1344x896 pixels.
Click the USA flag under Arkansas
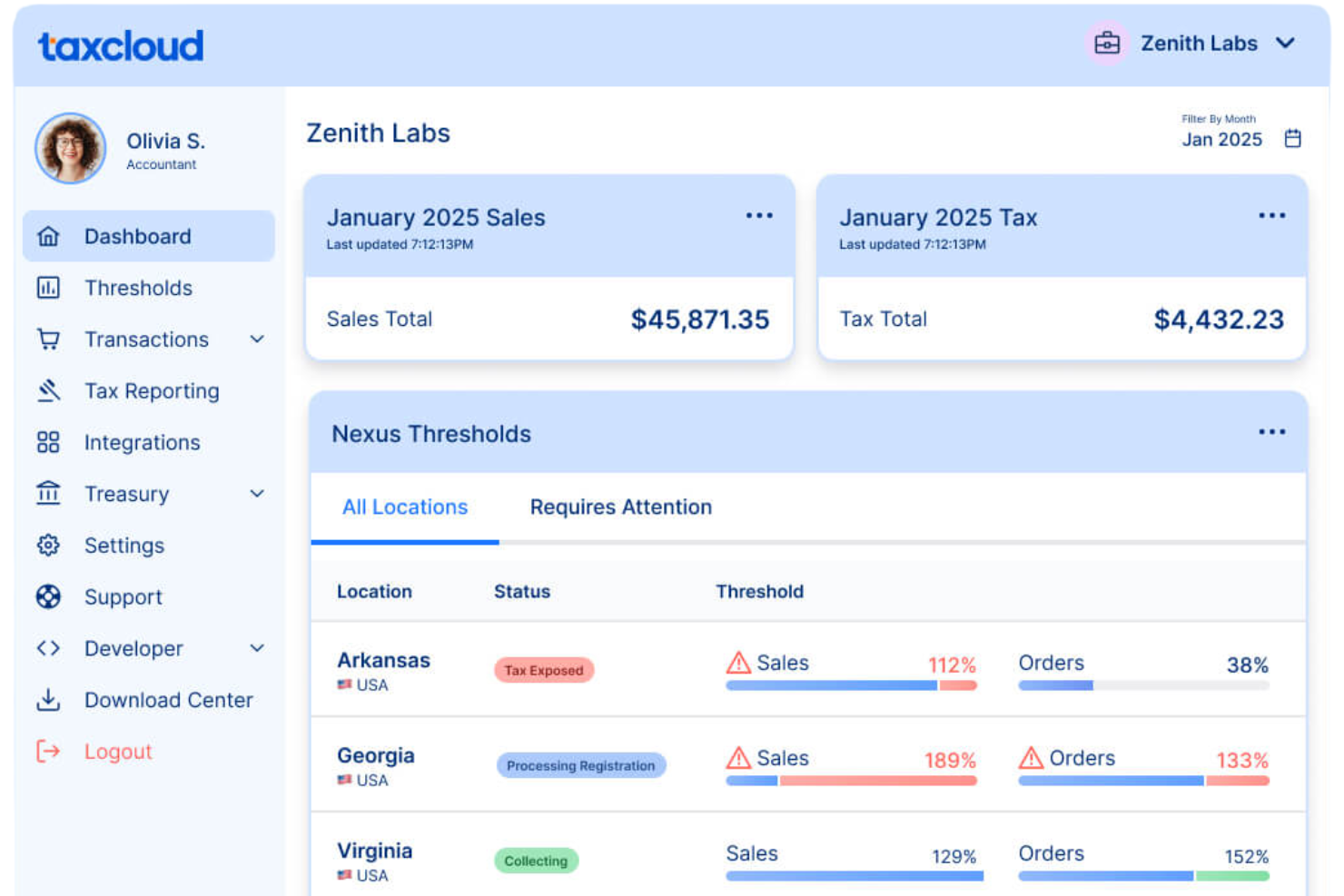(x=344, y=685)
